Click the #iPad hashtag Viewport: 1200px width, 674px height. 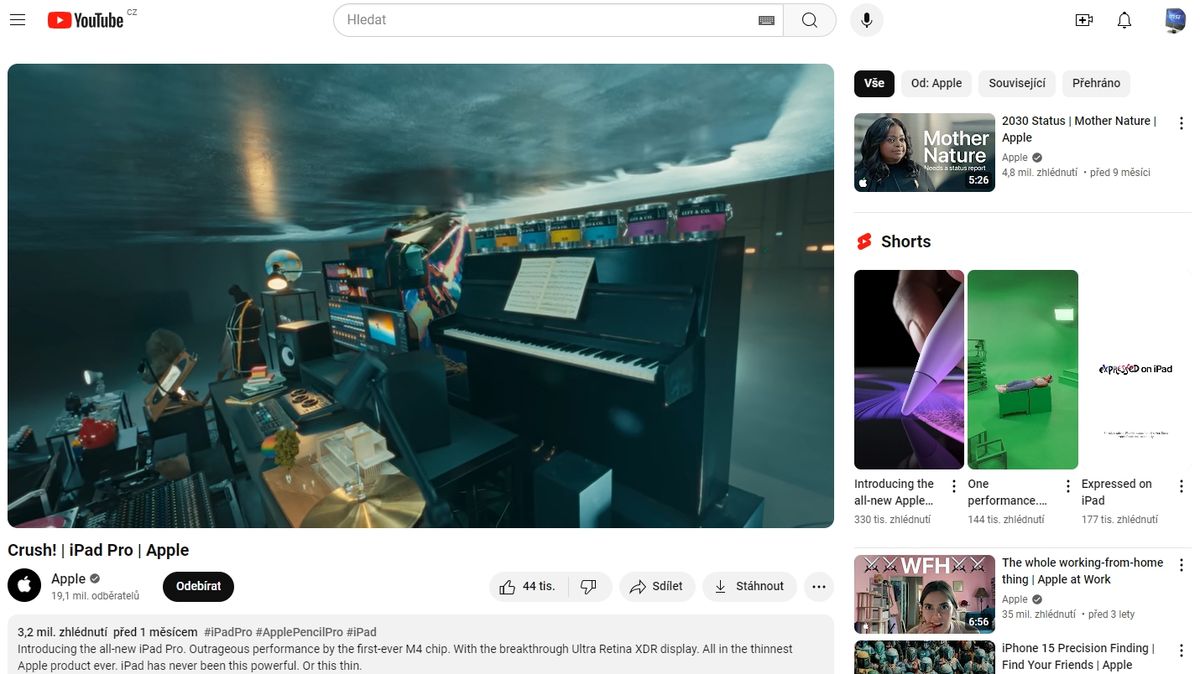coord(362,632)
